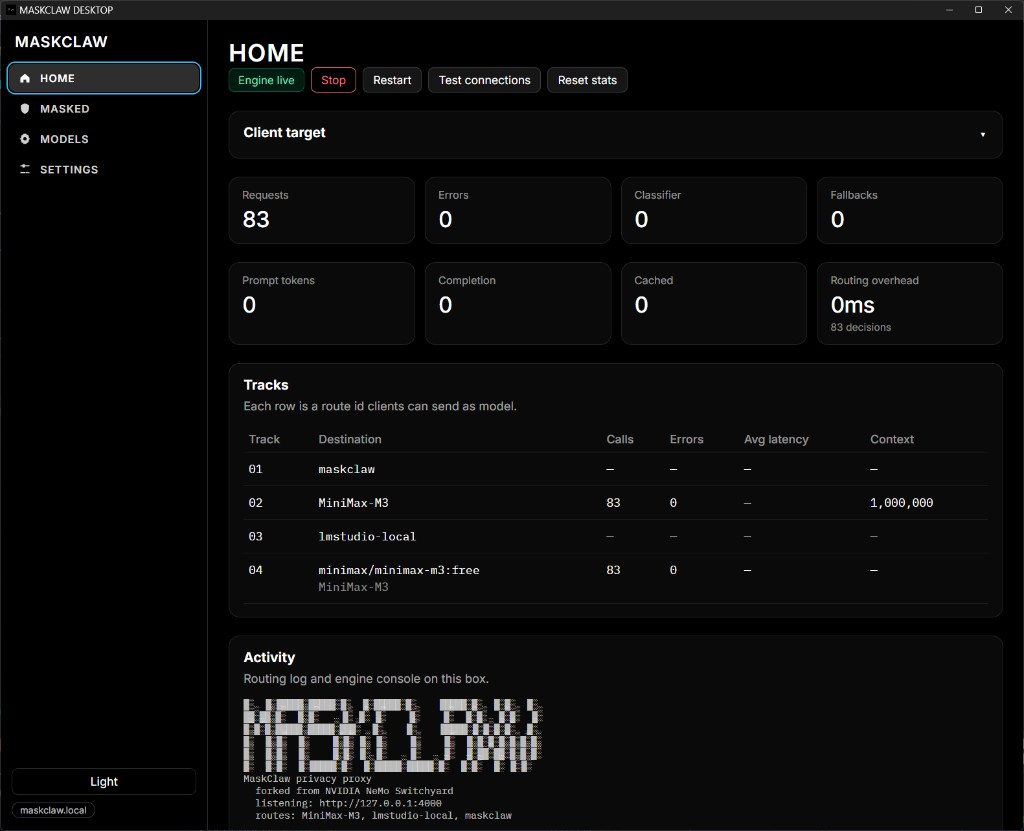Click the Track column header
This screenshot has width=1024, height=831.
coord(264,440)
